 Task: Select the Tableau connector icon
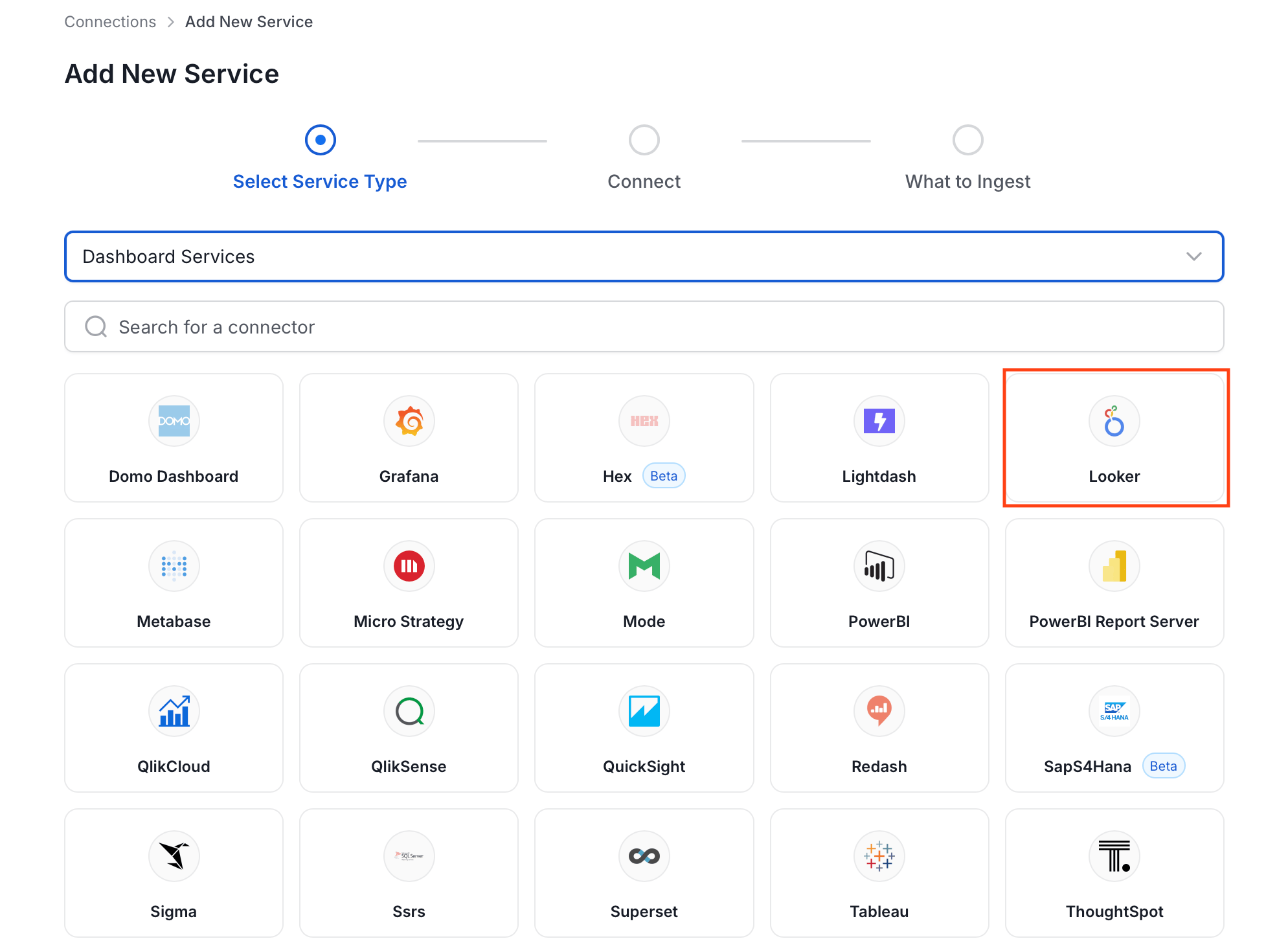[x=879, y=856]
